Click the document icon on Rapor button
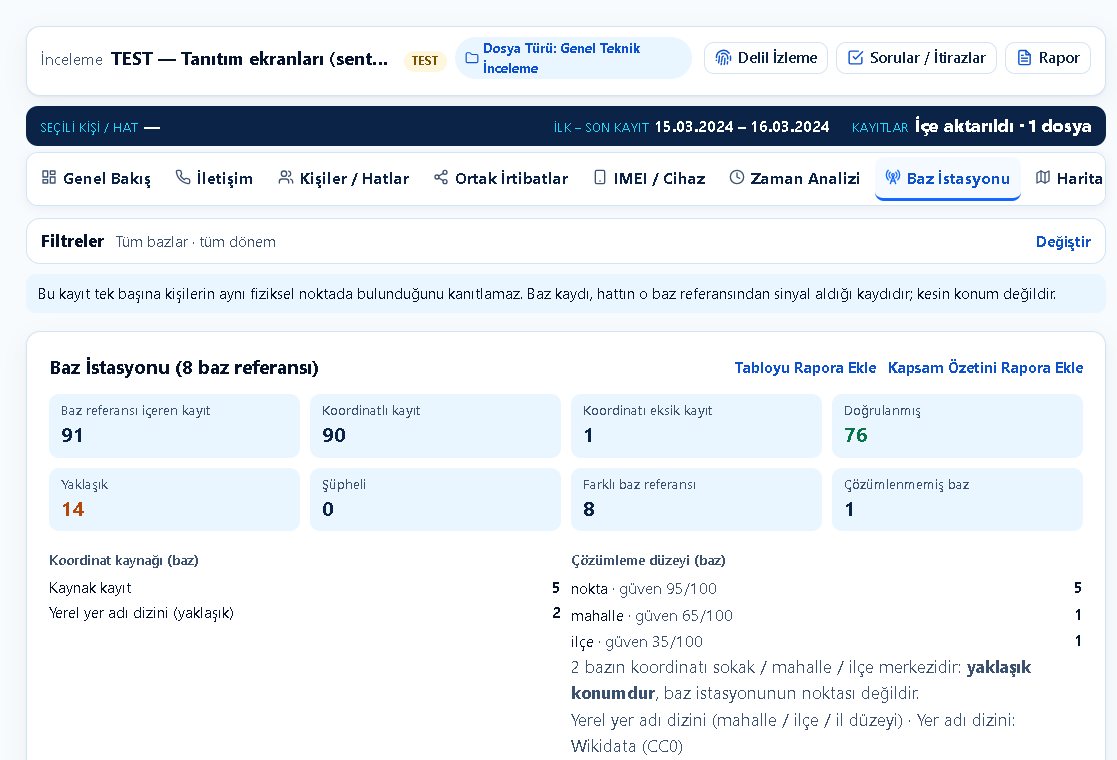The image size is (1117, 760). click(1024, 58)
